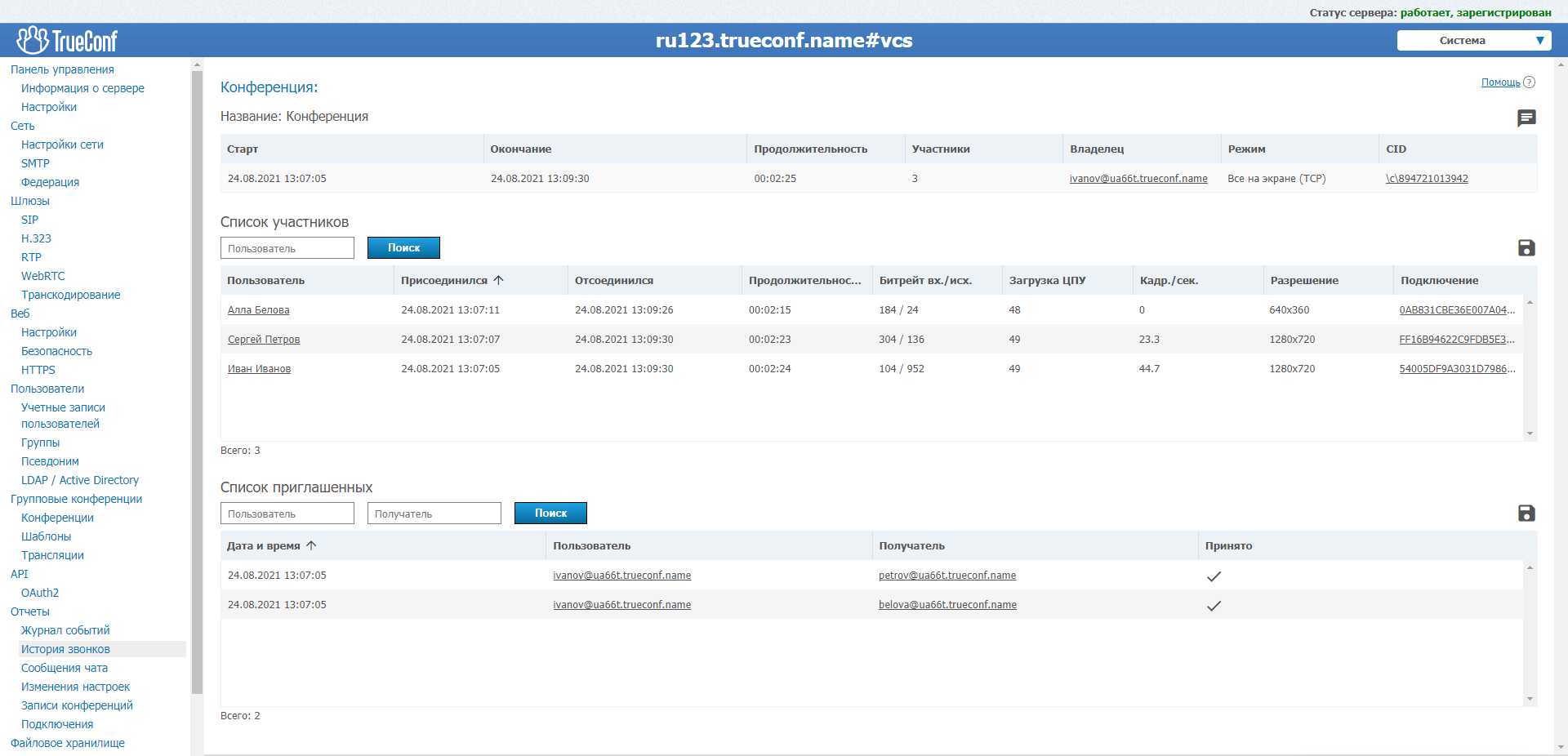Save the invited list via floppy icon
This screenshot has height=756, width=1568.
pos(1526,514)
